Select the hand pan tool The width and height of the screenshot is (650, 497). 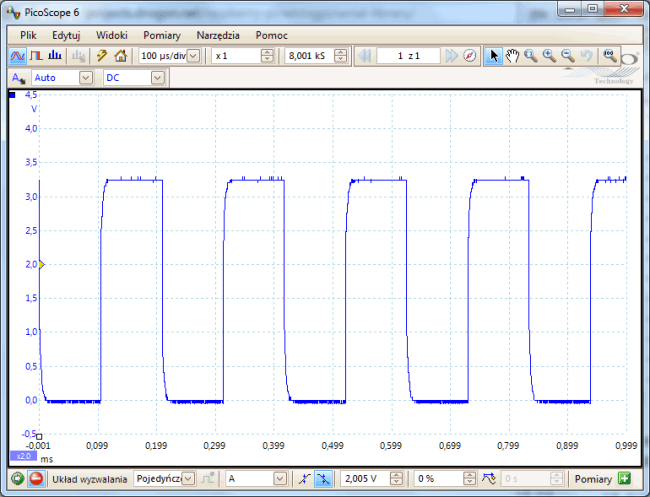click(512, 56)
